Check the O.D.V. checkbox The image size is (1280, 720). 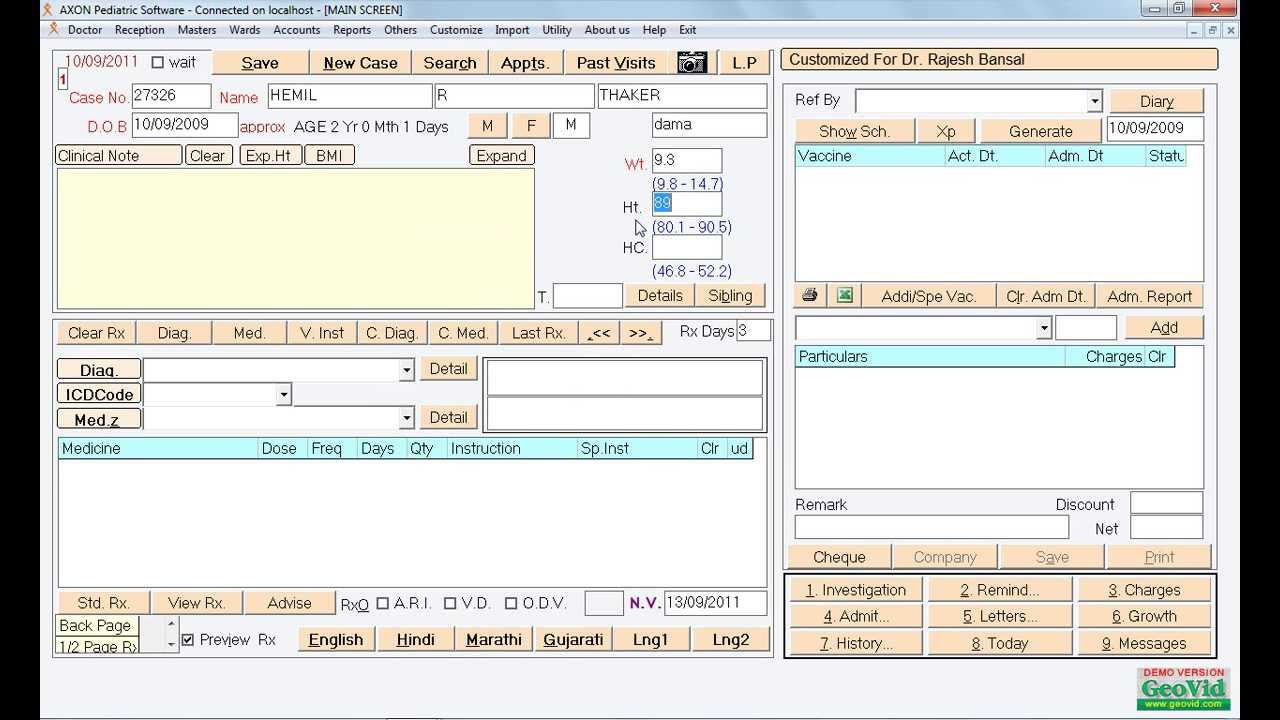(x=511, y=603)
